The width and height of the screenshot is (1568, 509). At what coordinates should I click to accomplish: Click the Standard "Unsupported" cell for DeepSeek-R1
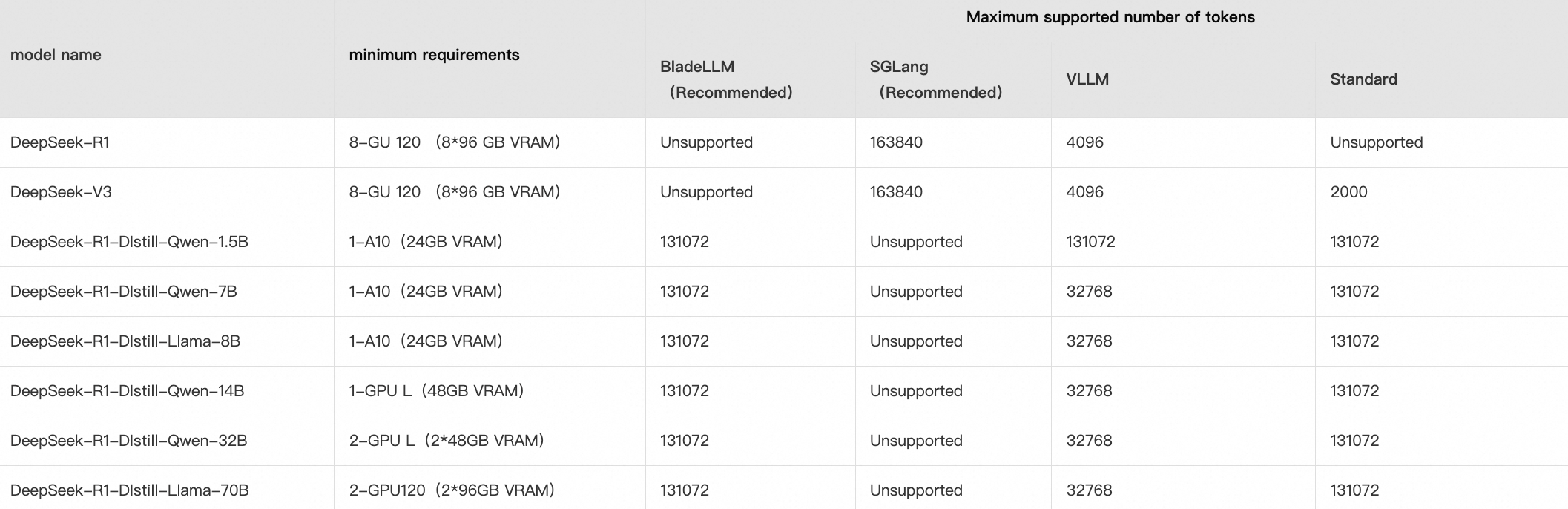(1376, 142)
